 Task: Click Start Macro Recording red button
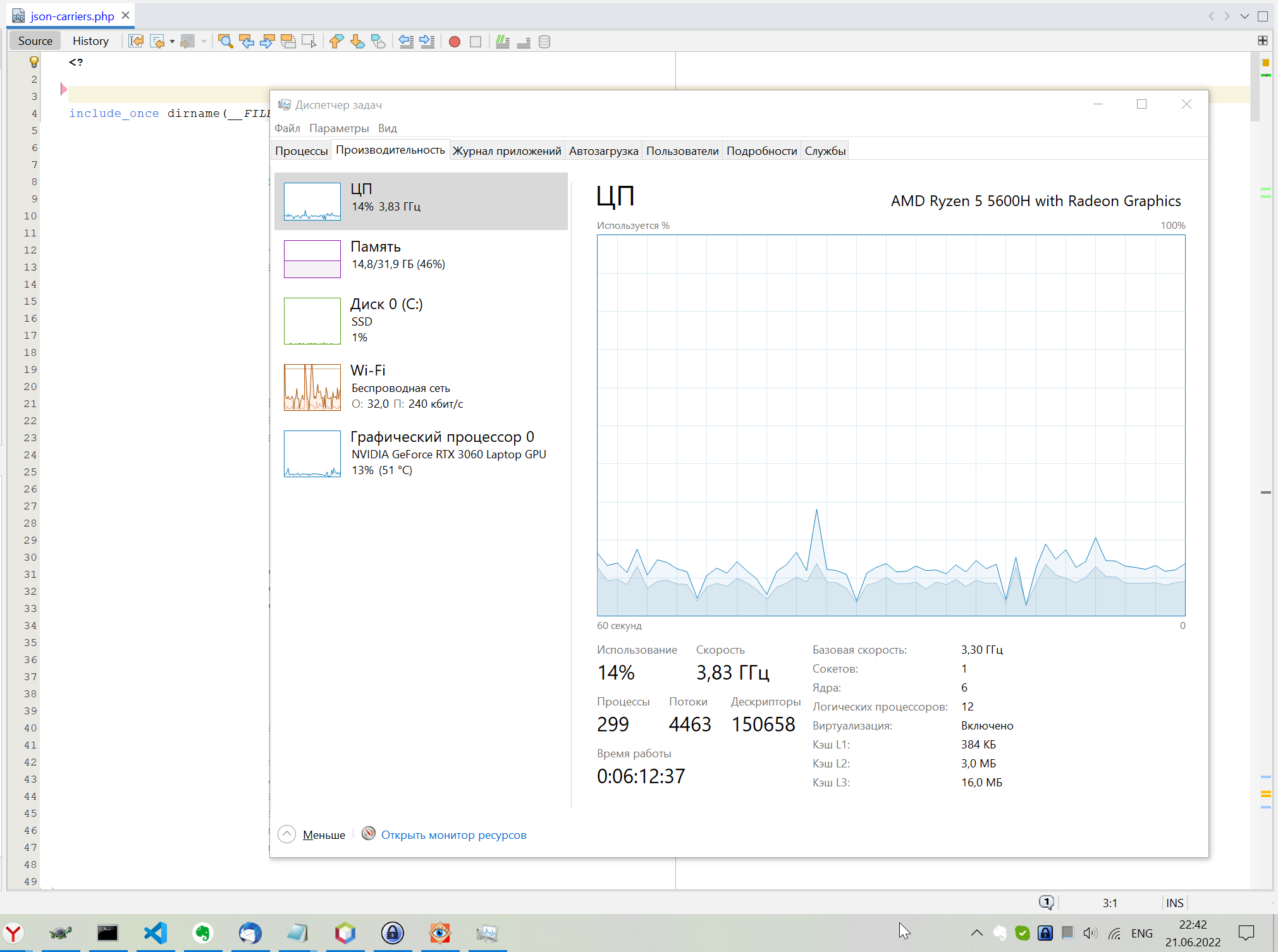(x=454, y=42)
